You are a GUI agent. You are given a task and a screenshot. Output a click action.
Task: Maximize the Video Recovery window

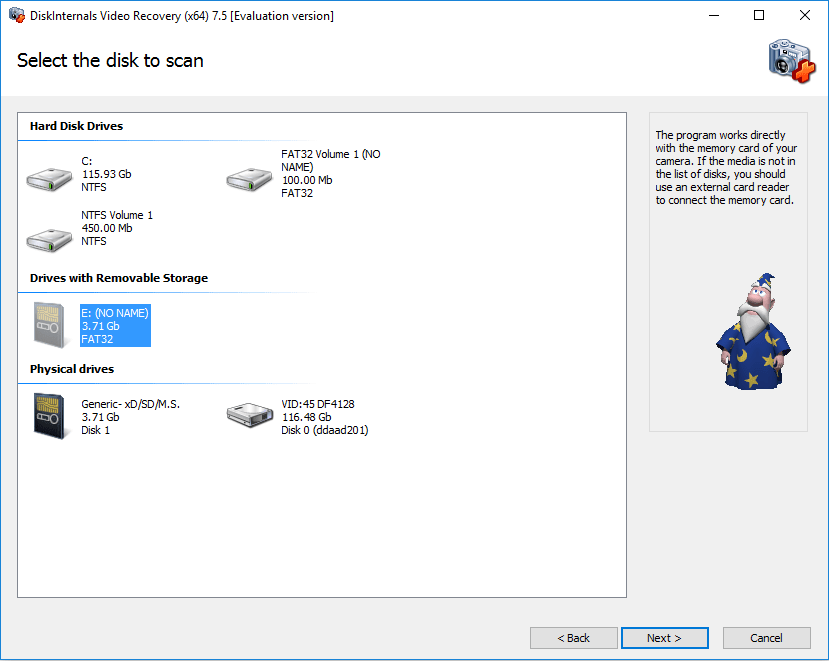759,15
